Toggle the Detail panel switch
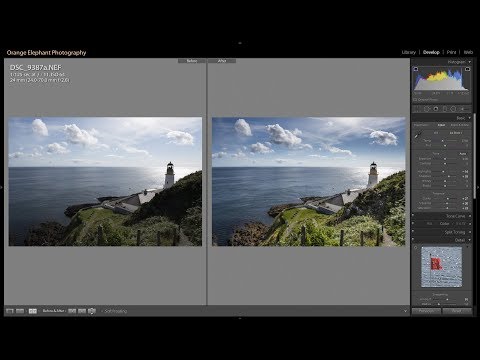Screen dimensions: 480x360 [413, 240]
